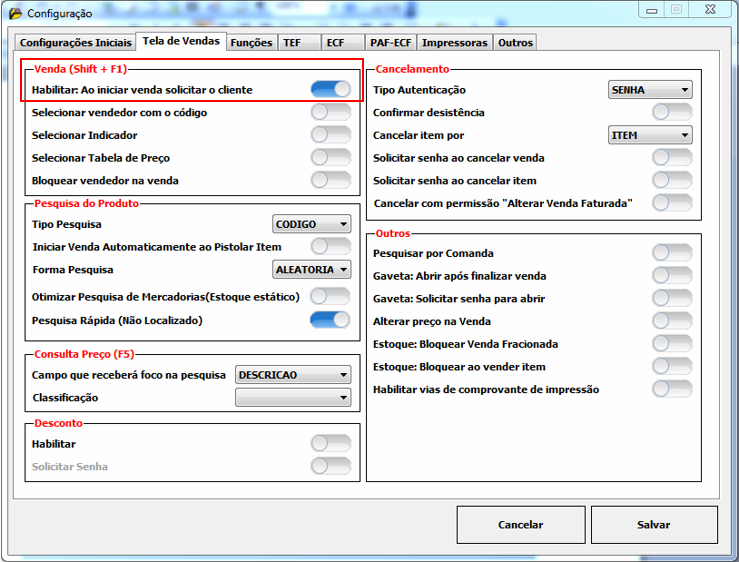Switch to 'Configurações Iniciais' tab

tap(75, 43)
